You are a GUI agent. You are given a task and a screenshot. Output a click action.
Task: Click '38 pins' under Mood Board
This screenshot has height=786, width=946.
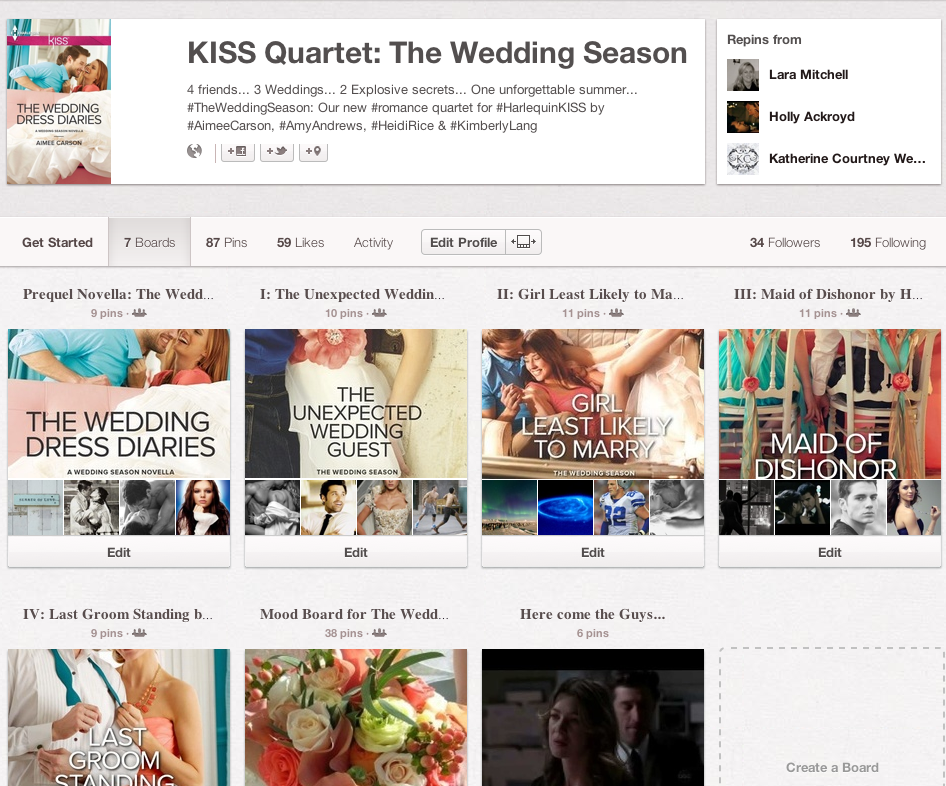(343, 633)
